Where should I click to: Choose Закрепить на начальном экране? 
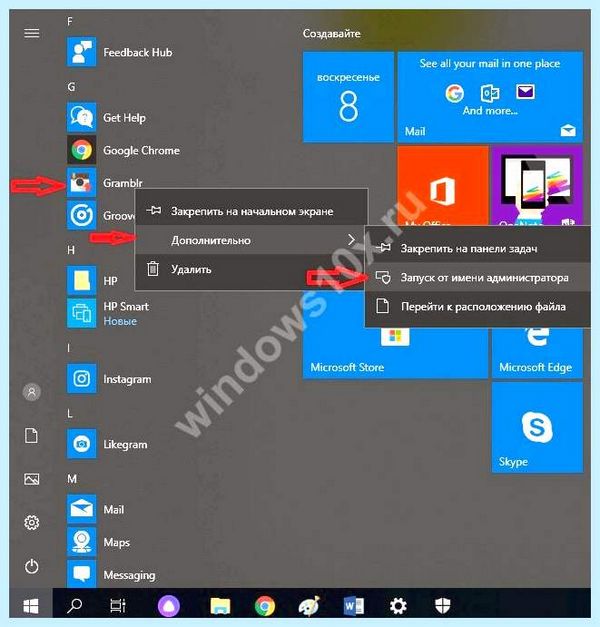coord(251,211)
